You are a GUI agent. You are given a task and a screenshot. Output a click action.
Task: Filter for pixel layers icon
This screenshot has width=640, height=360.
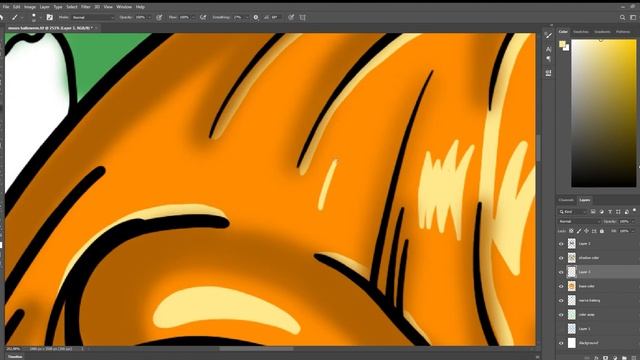click(x=593, y=211)
